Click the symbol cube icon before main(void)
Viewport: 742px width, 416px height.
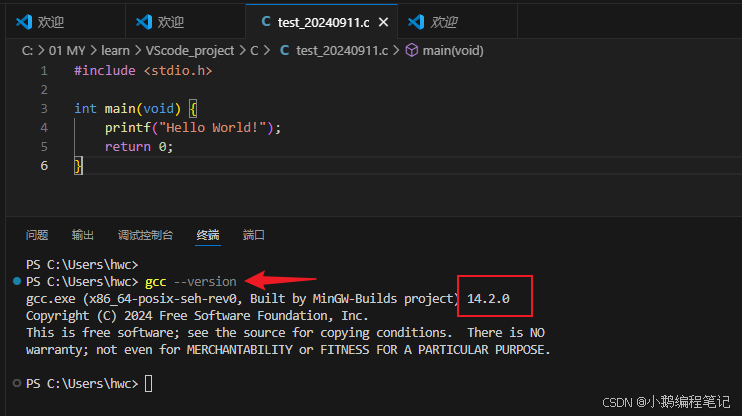click(412, 51)
